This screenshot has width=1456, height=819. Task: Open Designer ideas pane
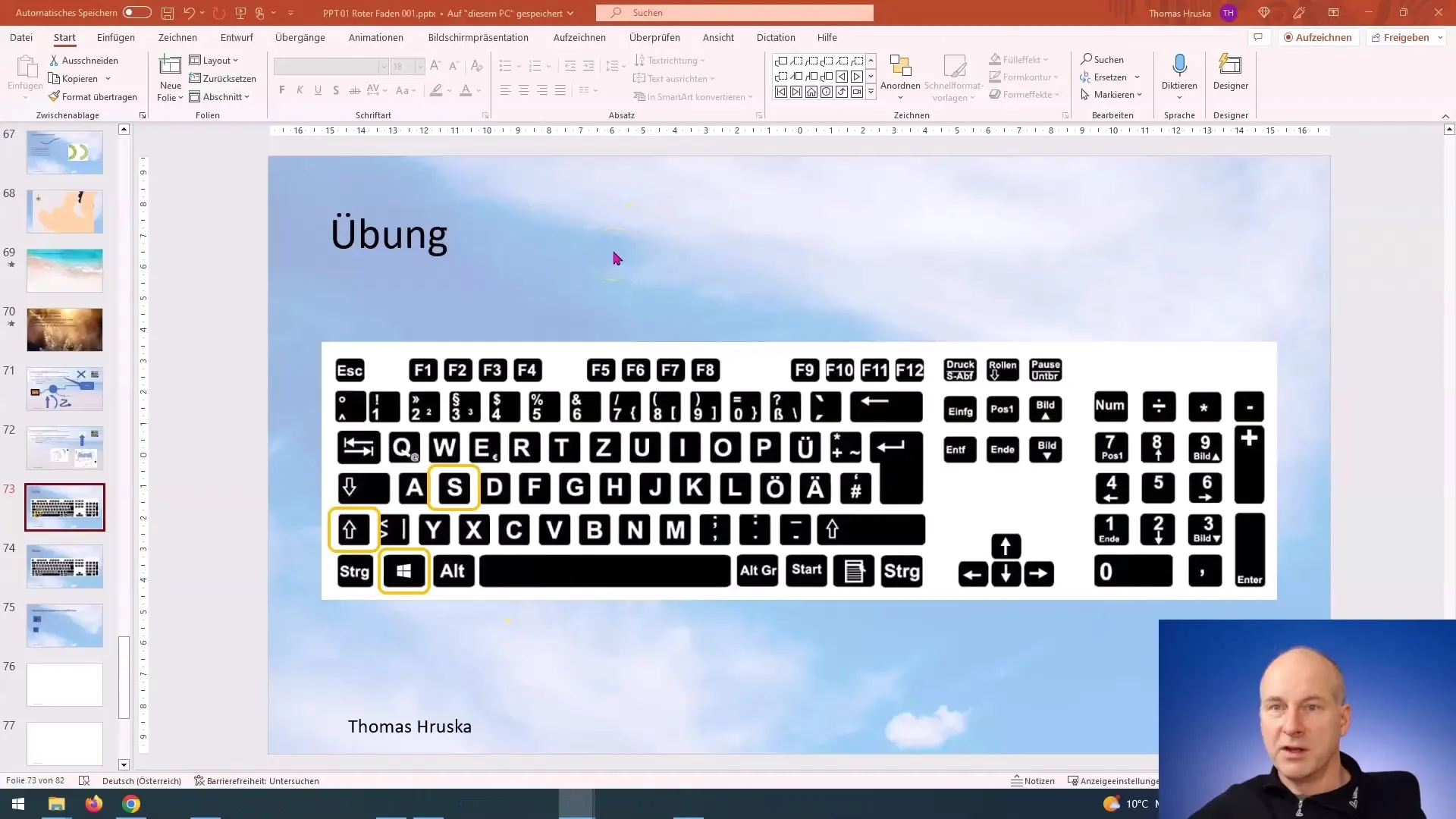tap(1230, 73)
